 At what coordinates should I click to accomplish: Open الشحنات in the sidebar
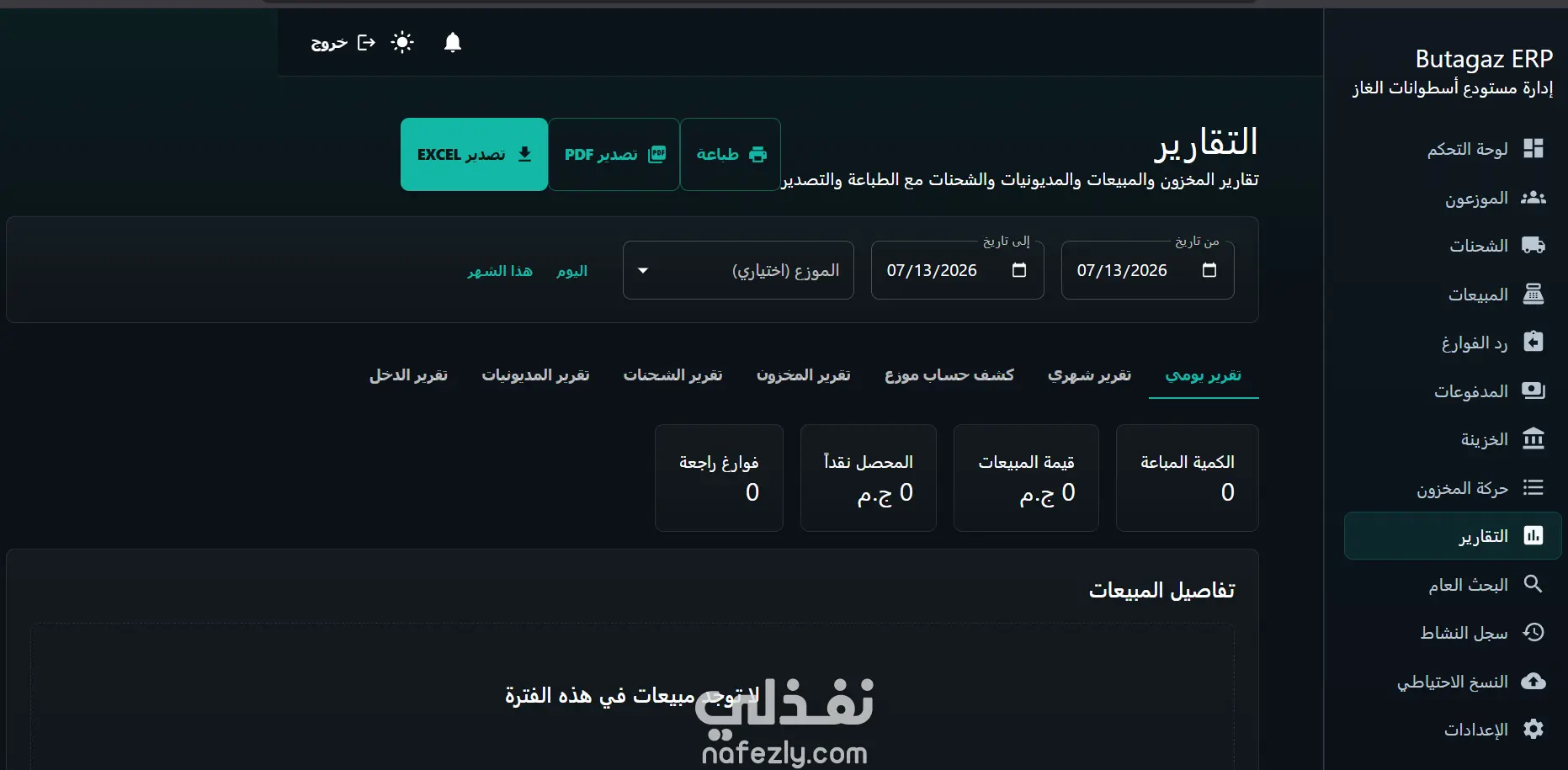tap(1453, 246)
